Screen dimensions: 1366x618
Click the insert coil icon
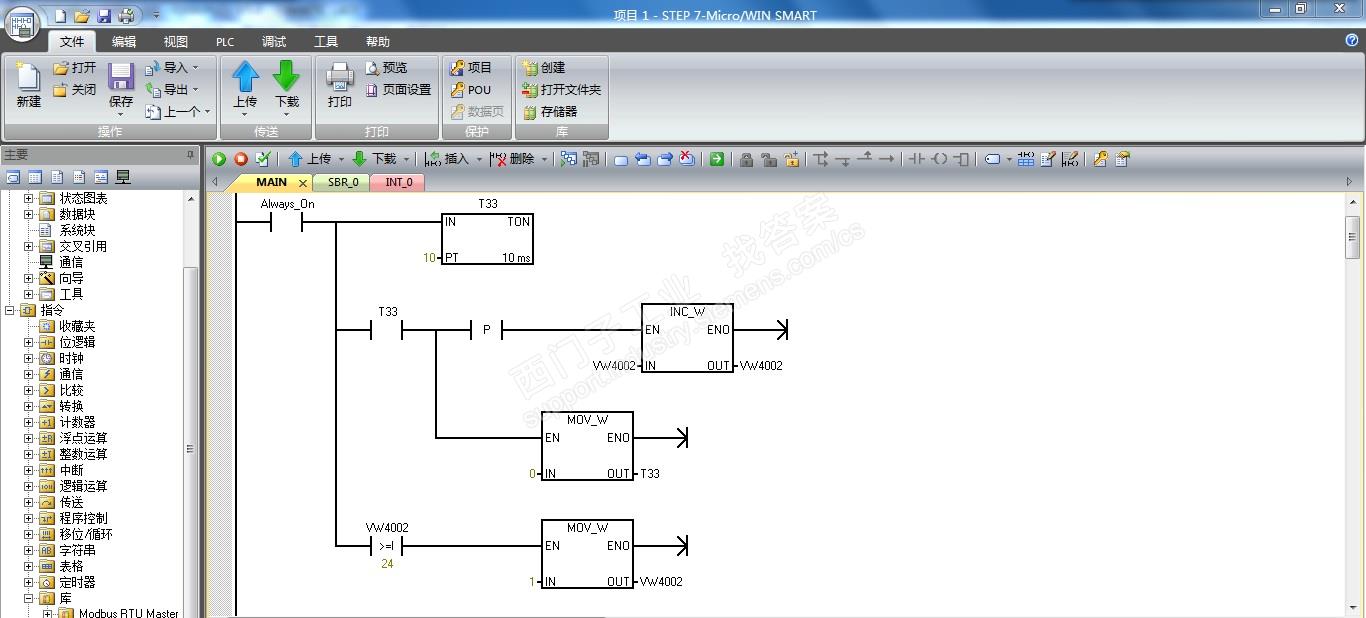point(939,159)
